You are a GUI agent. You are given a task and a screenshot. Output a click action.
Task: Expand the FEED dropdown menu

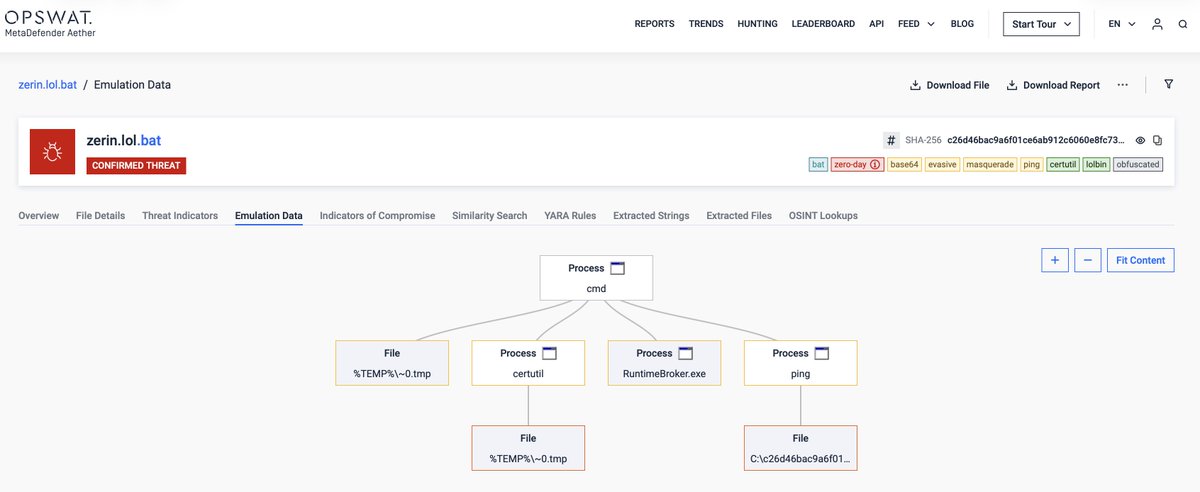tap(916, 24)
